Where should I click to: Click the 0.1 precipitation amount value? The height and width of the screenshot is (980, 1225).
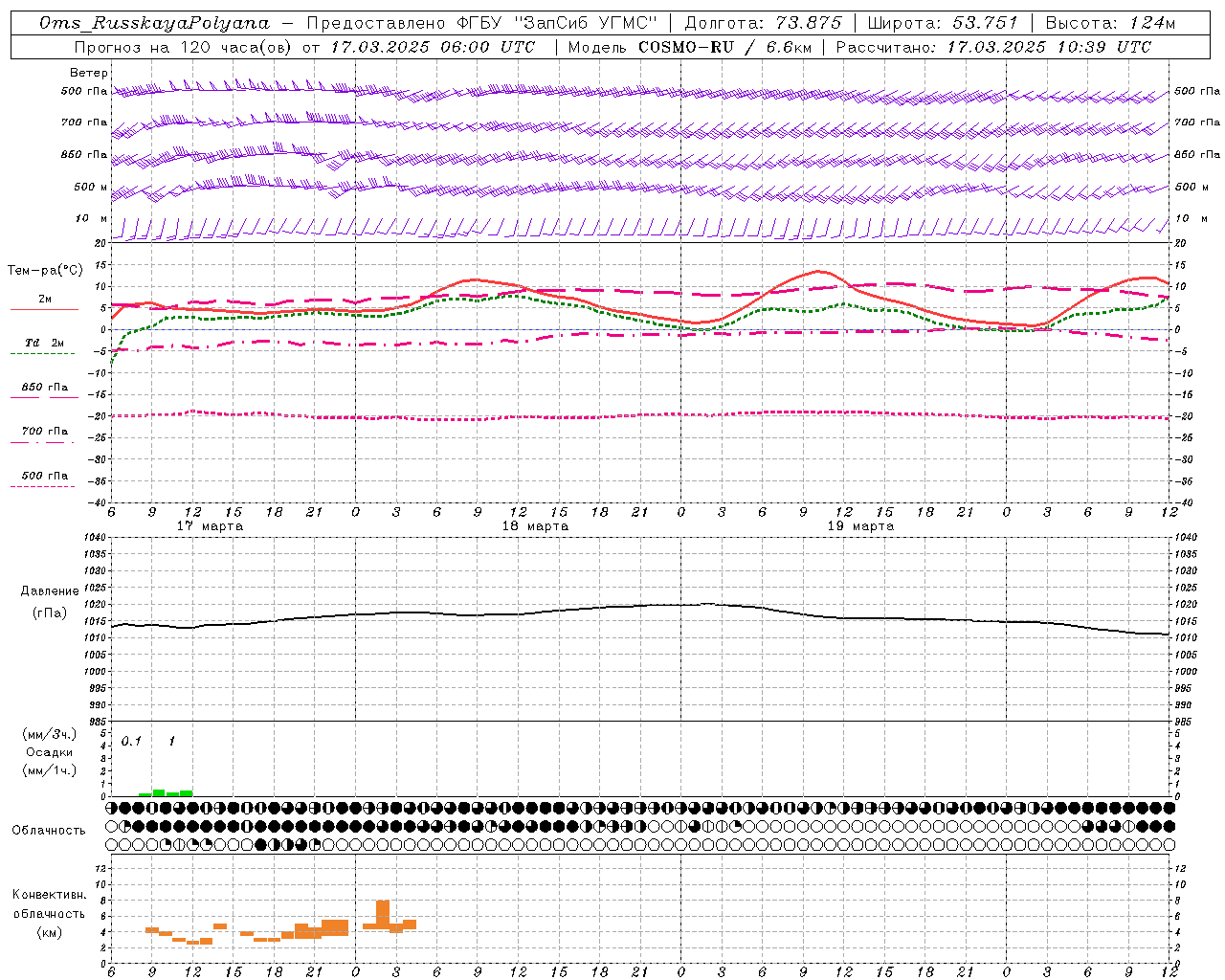[131, 741]
